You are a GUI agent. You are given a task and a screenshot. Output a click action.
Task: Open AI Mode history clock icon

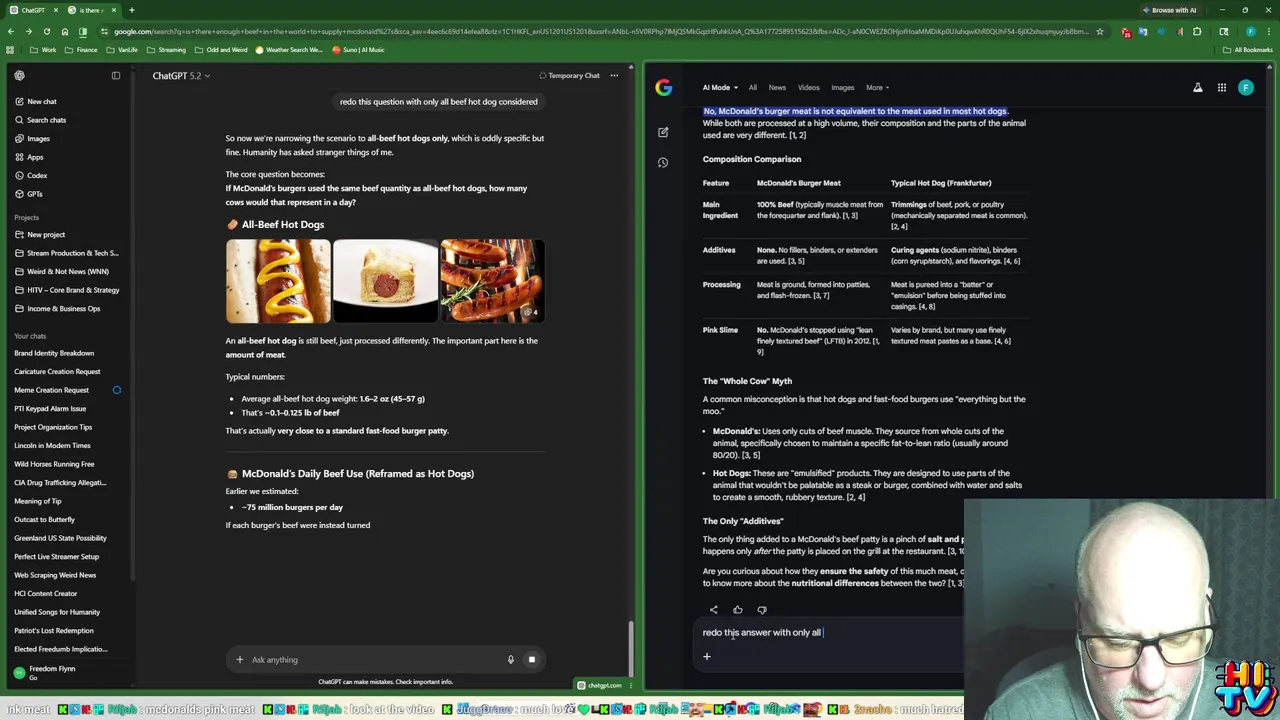click(663, 162)
